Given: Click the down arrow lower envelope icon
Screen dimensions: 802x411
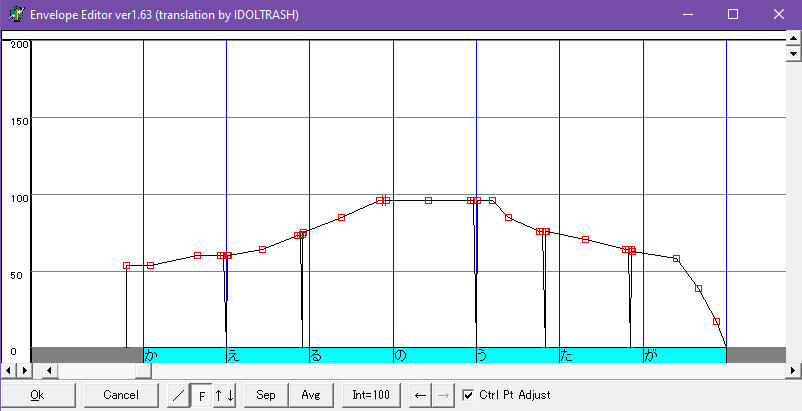Looking at the screenshot, I should (231, 395).
